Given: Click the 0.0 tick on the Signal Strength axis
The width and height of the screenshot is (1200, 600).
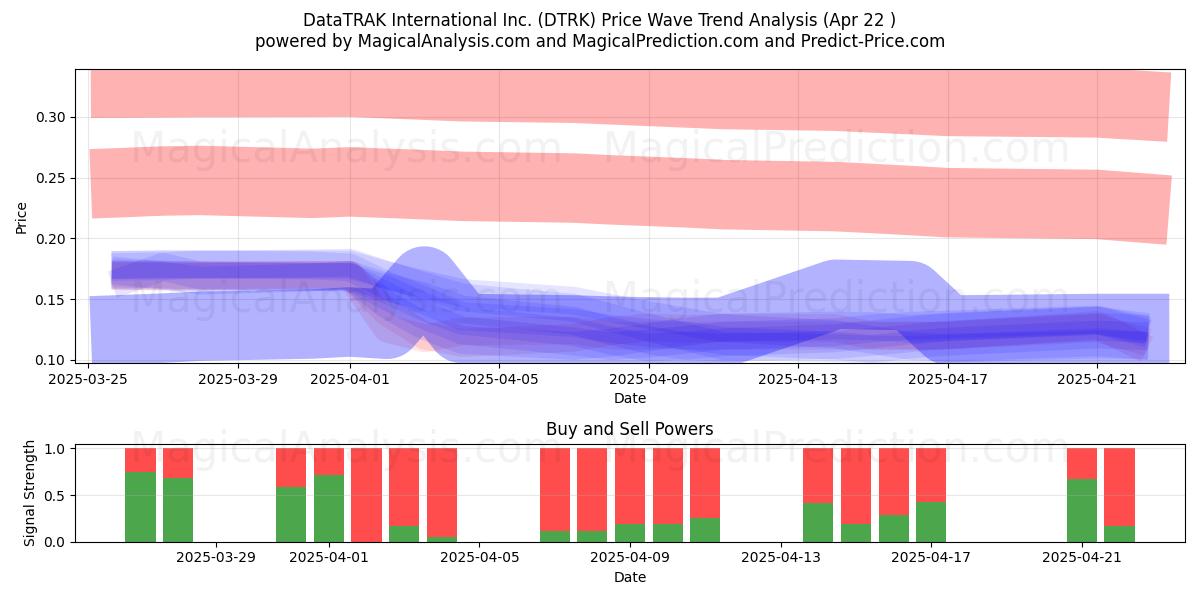Looking at the screenshot, I should (56, 542).
